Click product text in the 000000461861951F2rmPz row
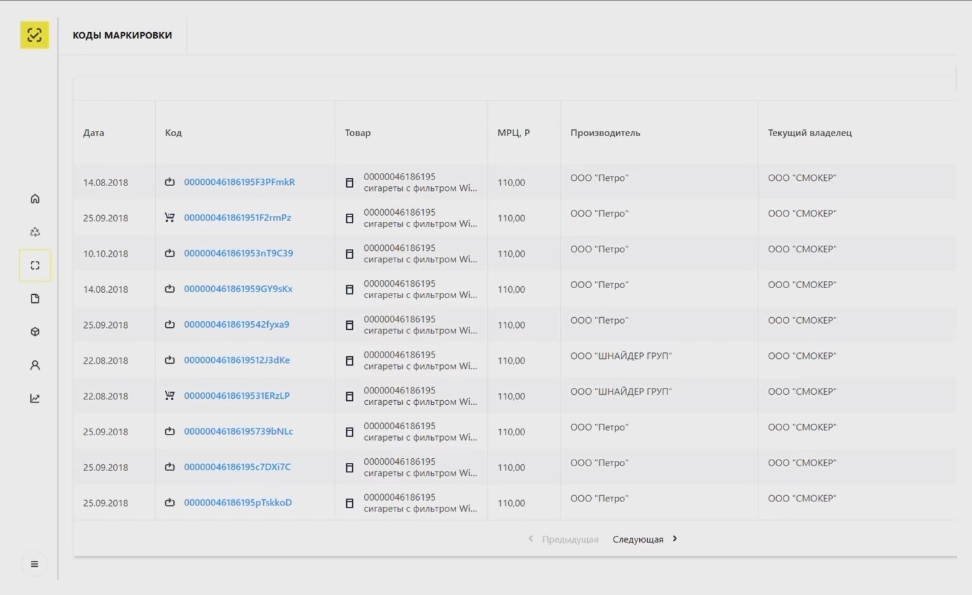The width and height of the screenshot is (972, 595). [420, 218]
